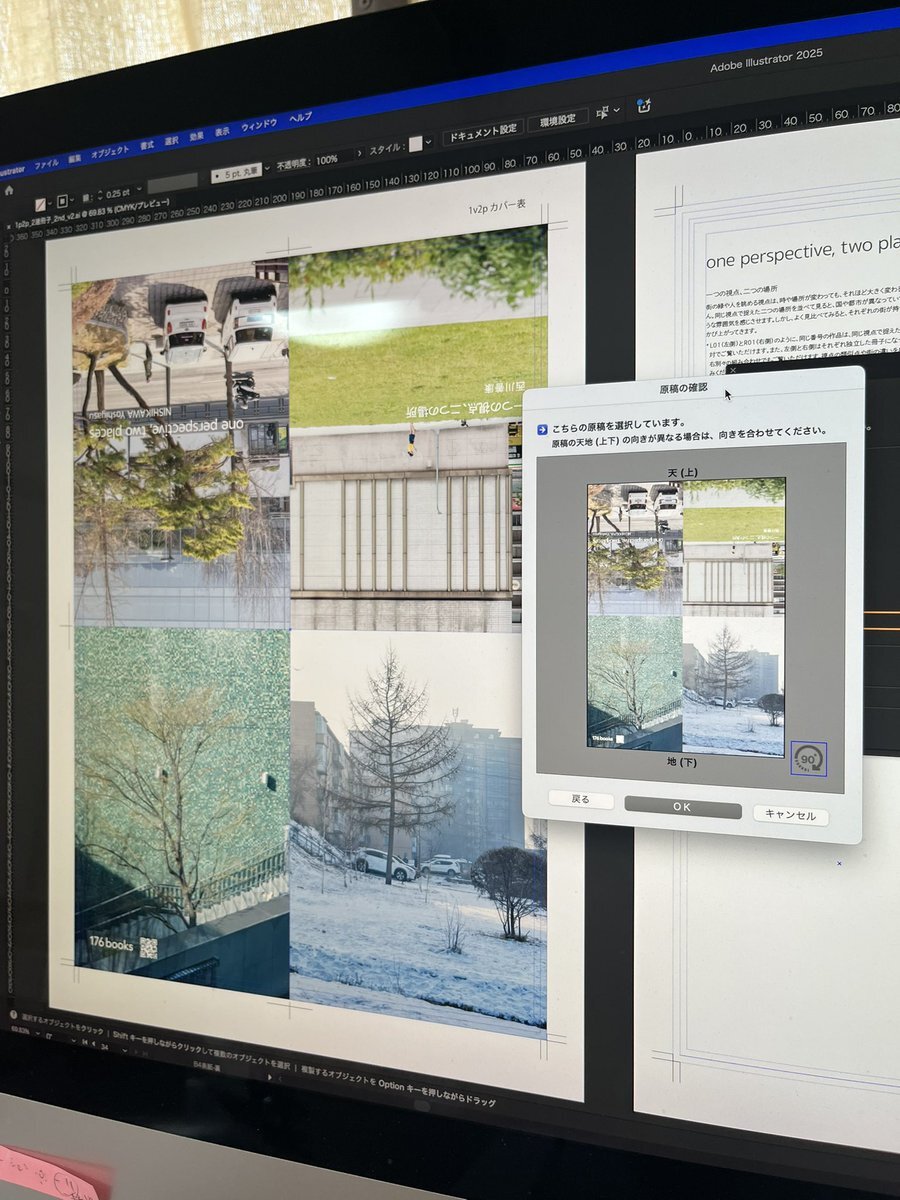Click the 'one perspective, two pla' heading text

click(x=803, y=253)
